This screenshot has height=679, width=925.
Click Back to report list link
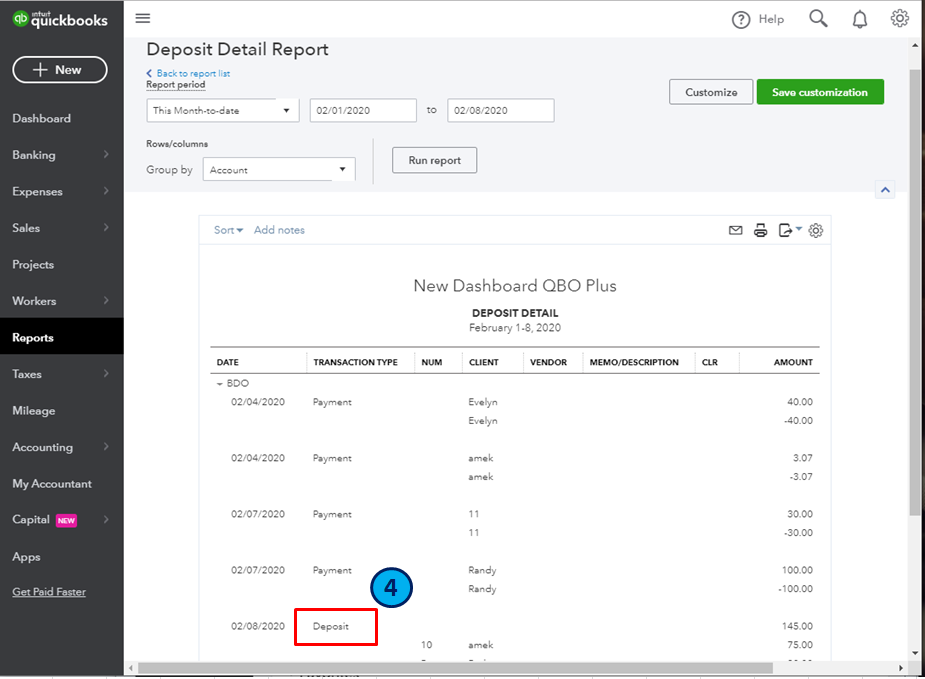tap(193, 74)
